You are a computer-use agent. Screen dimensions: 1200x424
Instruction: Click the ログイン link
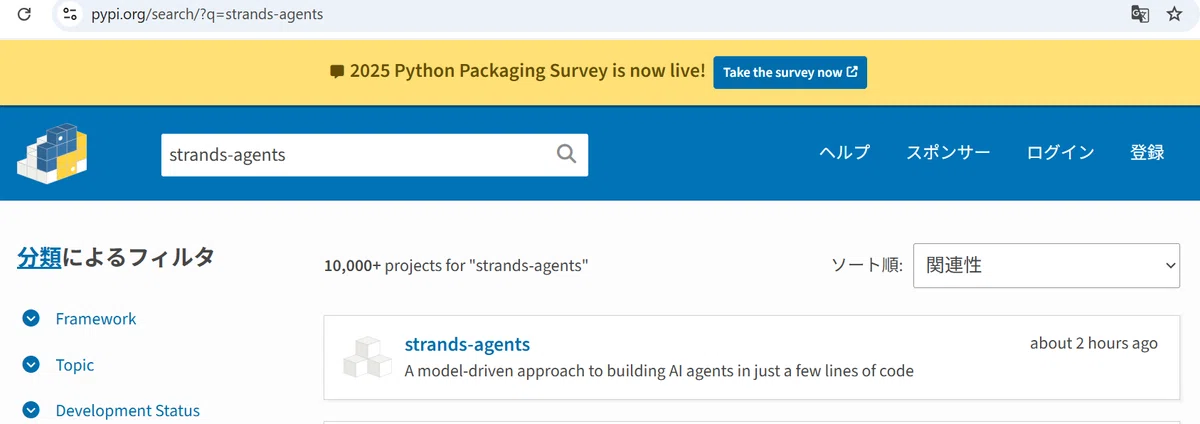(1060, 152)
